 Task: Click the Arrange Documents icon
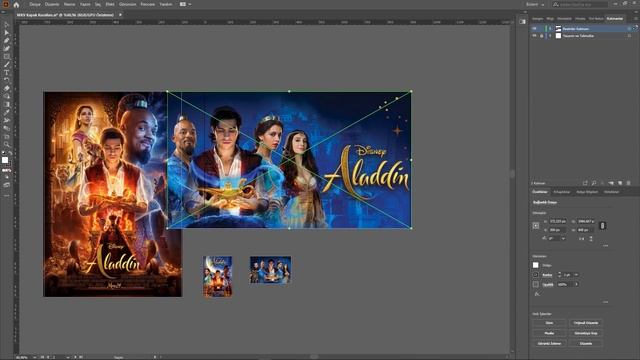183,4
